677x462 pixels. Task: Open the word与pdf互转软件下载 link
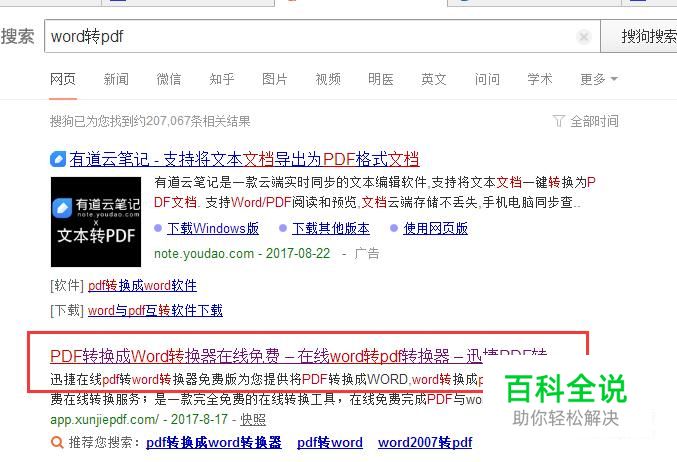coord(155,310)
